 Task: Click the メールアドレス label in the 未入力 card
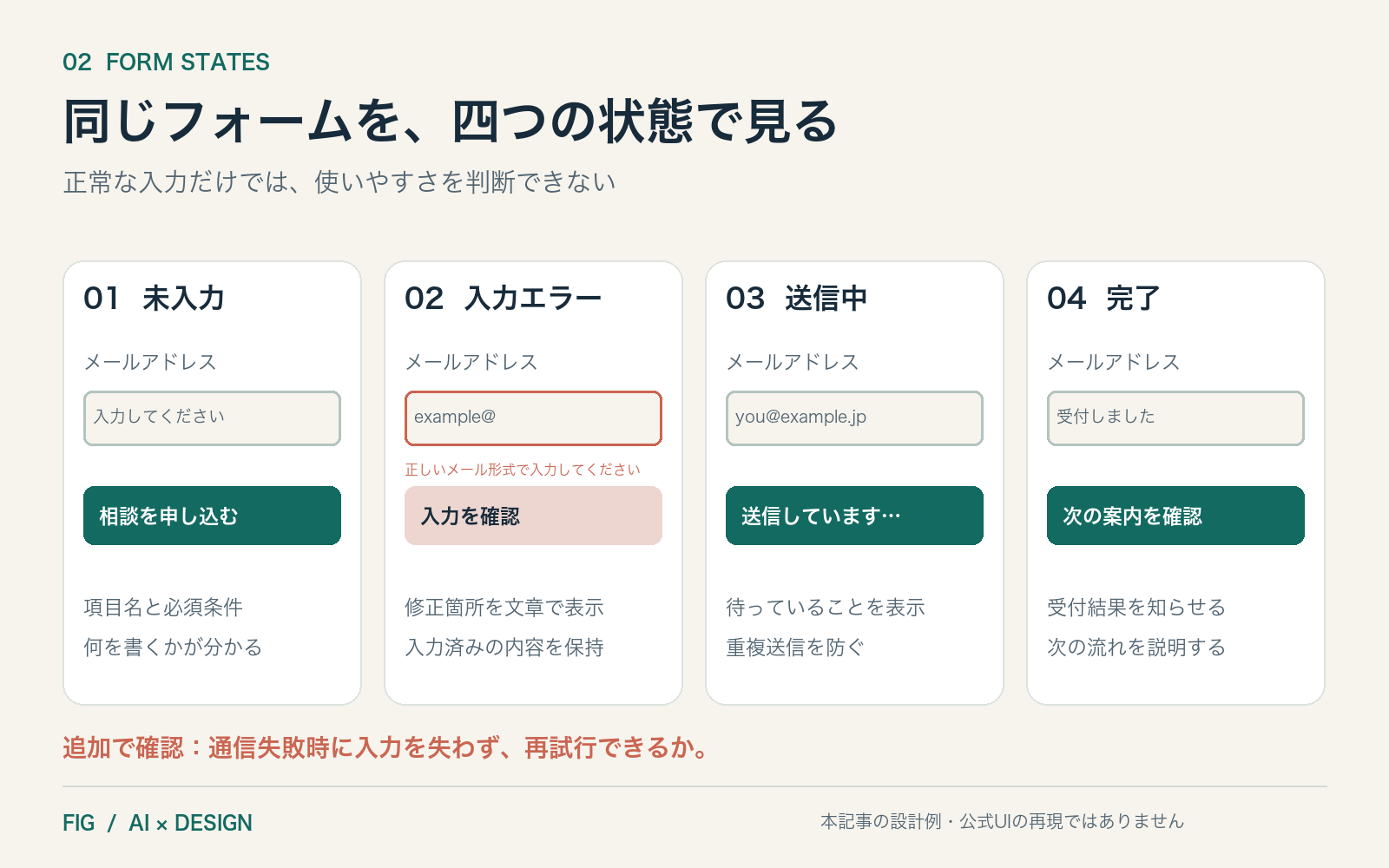(x=150, y=362)
